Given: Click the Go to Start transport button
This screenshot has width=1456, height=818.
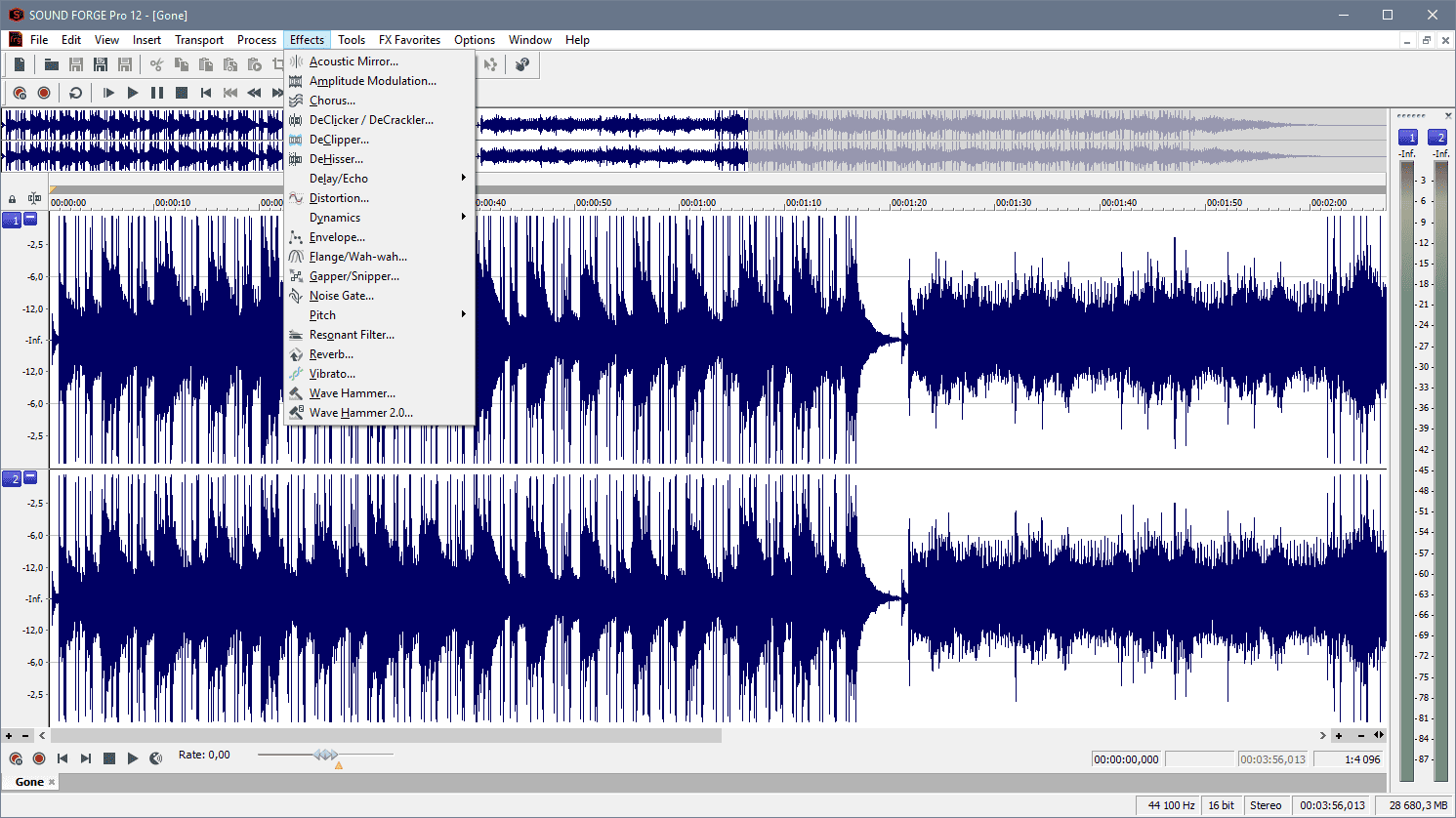Looking at the screenshot, I should coord(206,93).
